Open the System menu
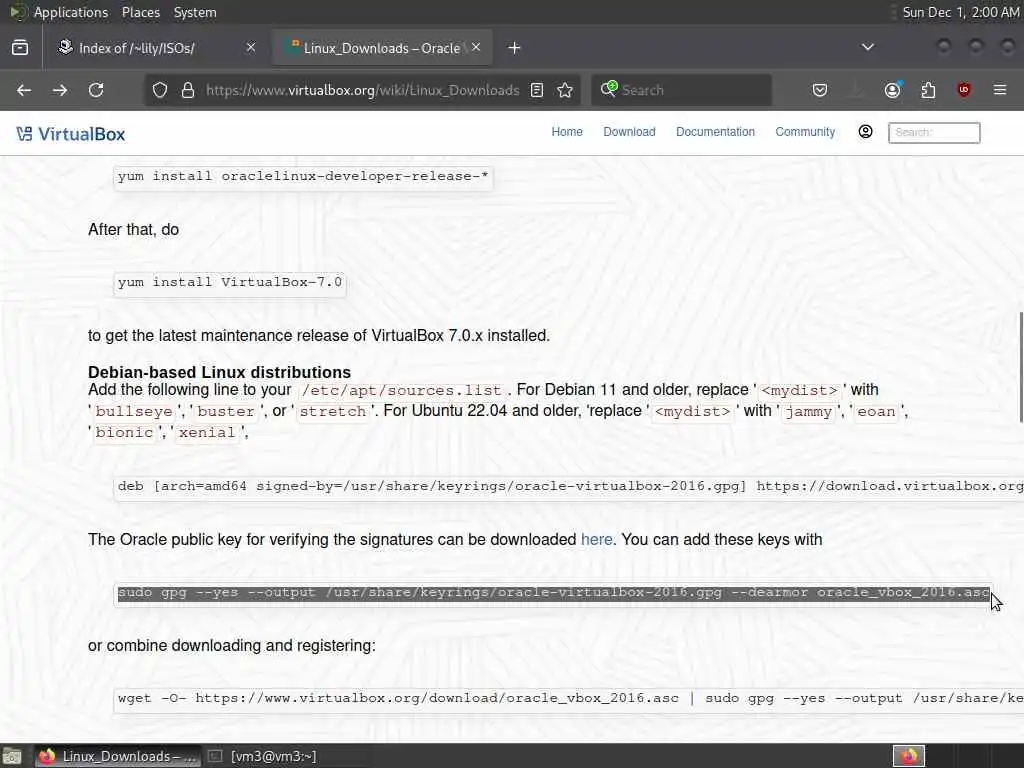 click(195, 12)
